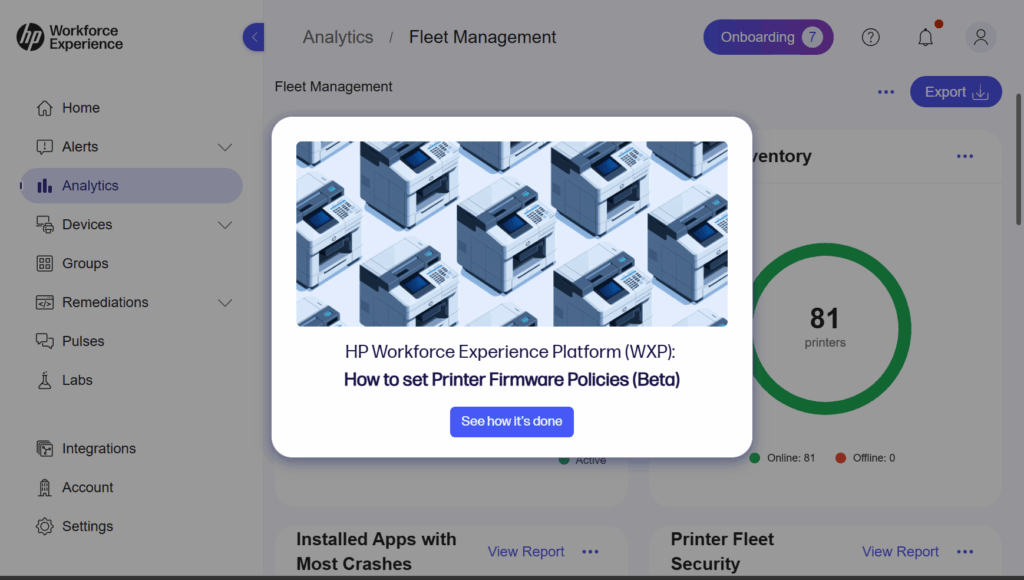Open Labs from the sidebar
1024x580 pixels.
[77, 380]
